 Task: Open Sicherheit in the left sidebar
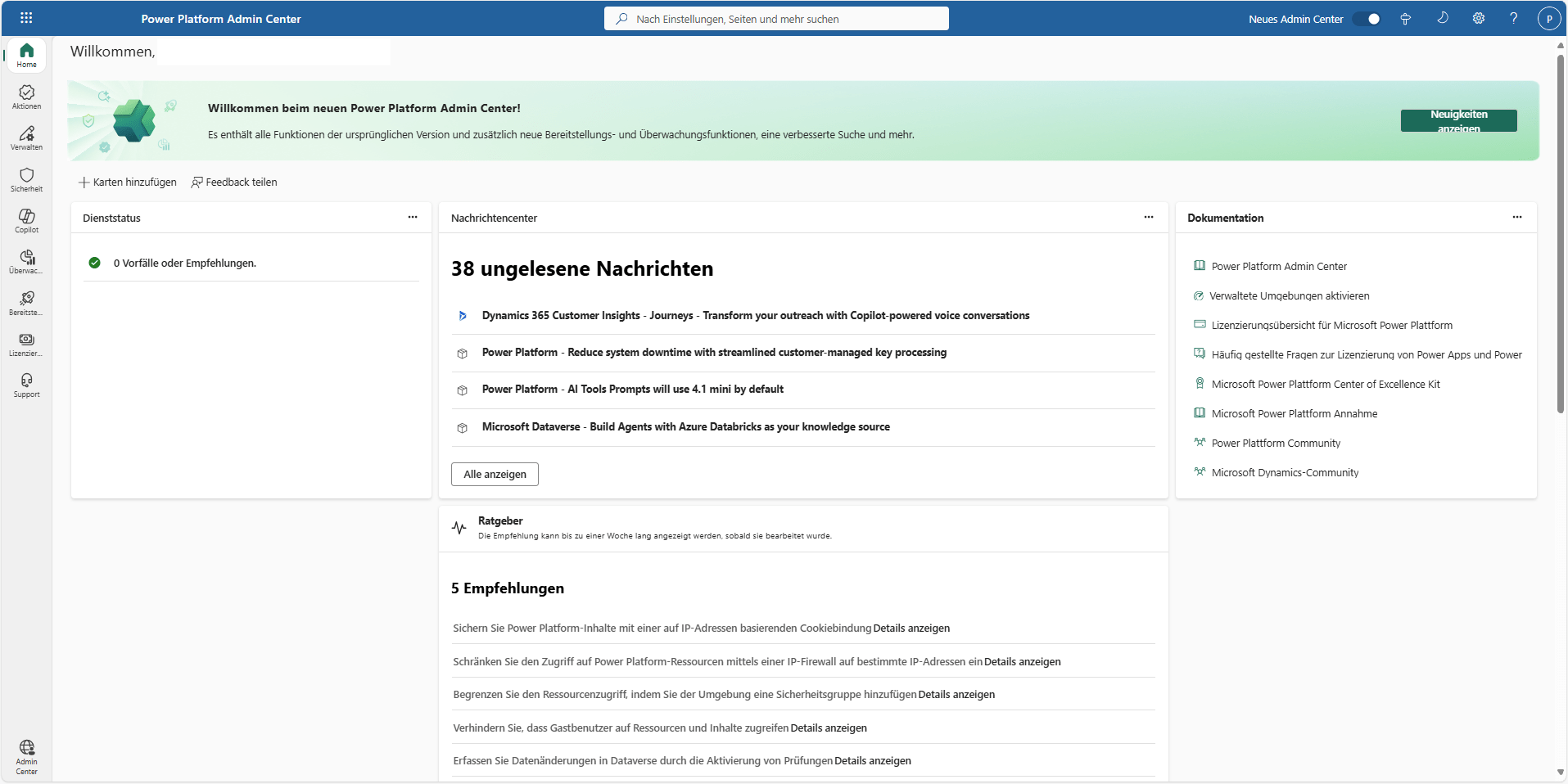click(x=26, y=179)
